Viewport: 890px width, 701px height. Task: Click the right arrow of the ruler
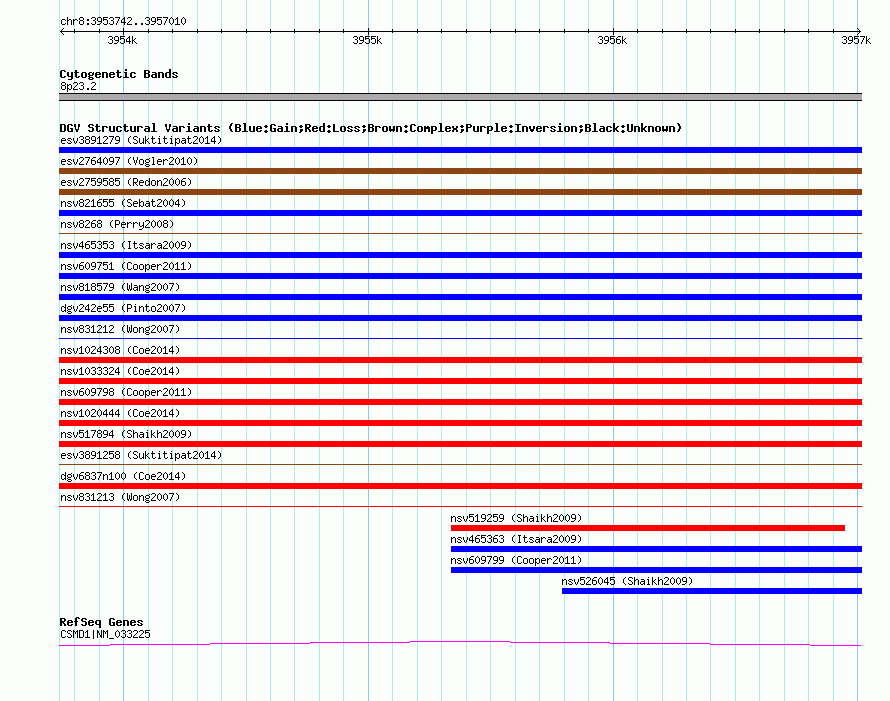click(x=859, y=31)
